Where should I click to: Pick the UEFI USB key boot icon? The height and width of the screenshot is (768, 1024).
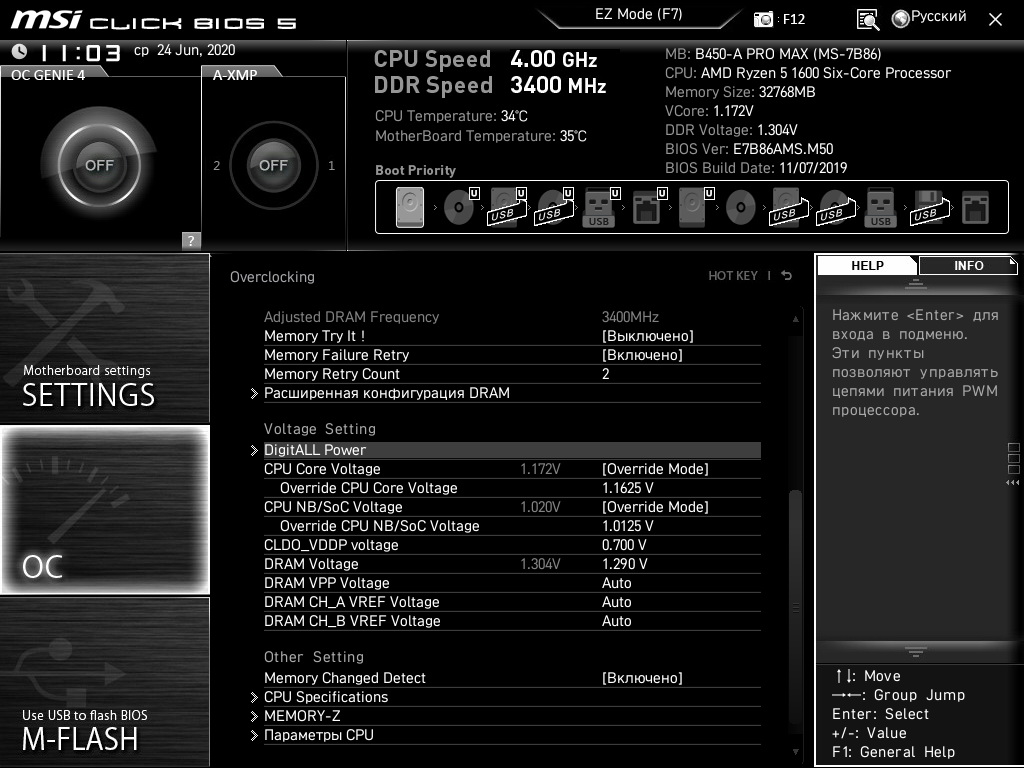(600, 208)
